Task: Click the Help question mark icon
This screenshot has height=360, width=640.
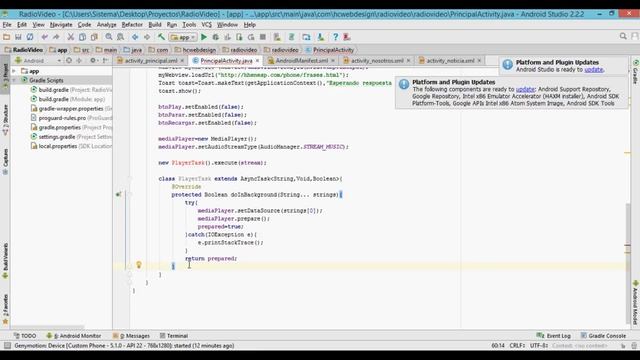Action: pos(335,37)
